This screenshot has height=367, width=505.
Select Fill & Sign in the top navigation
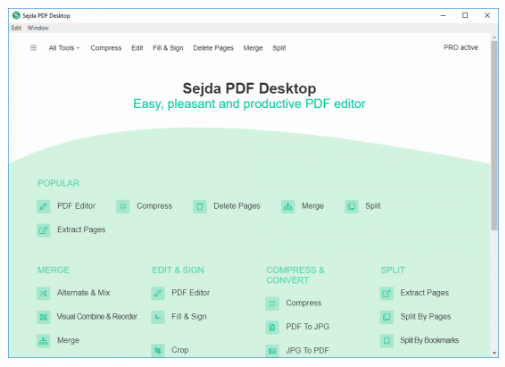coord(168,48)
